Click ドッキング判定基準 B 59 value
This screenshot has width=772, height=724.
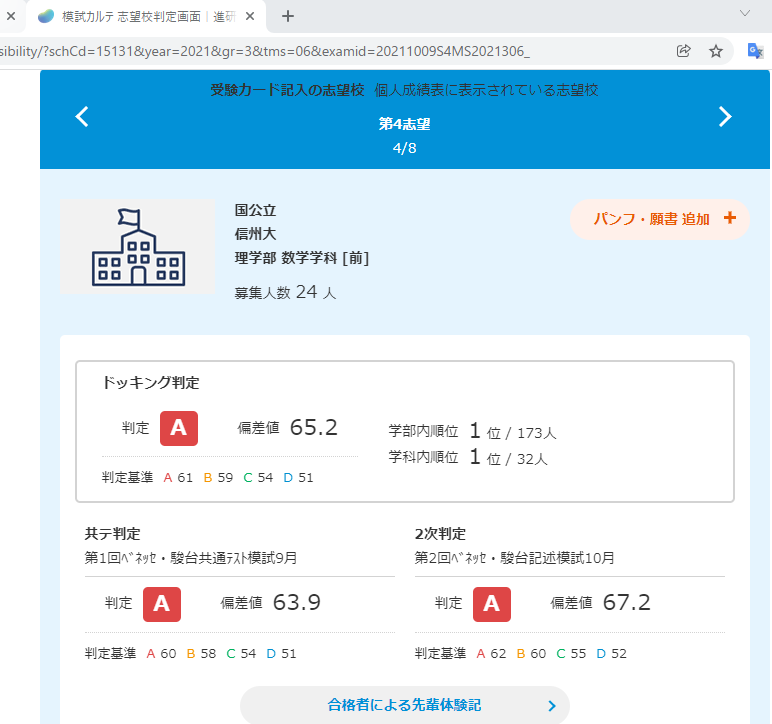coord(218,477)
